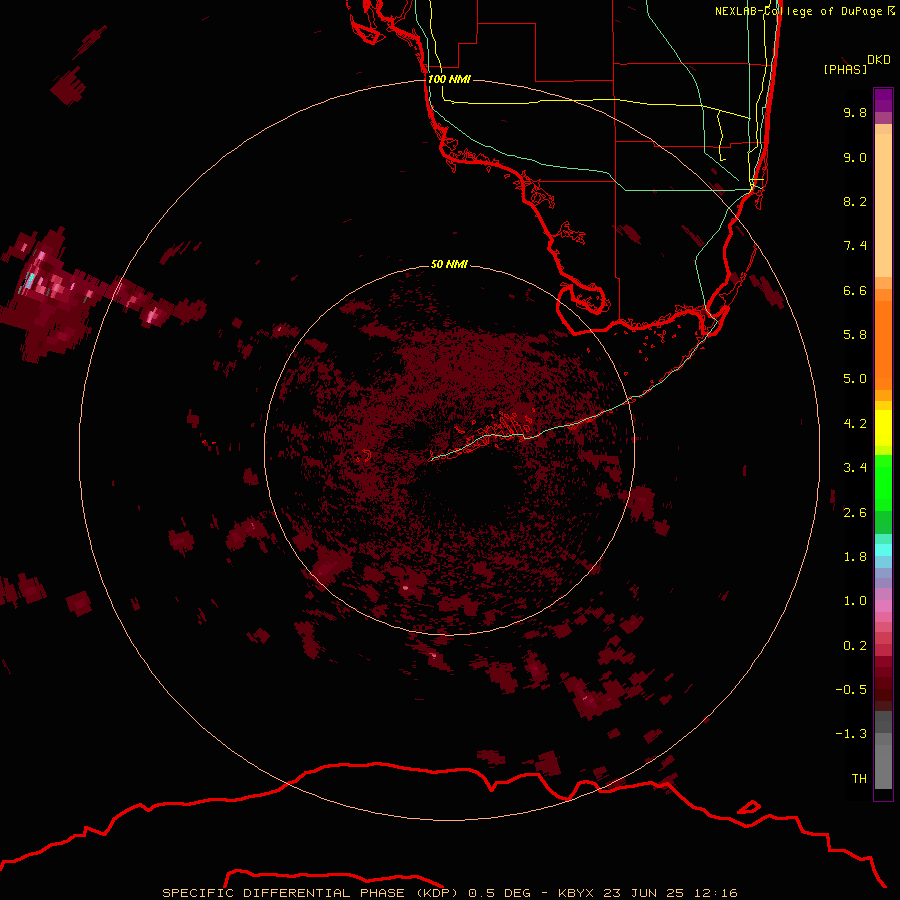Click the pink segment of the color bar
The width and height of the screenshot is (900, 900).
tap(883, 606)
